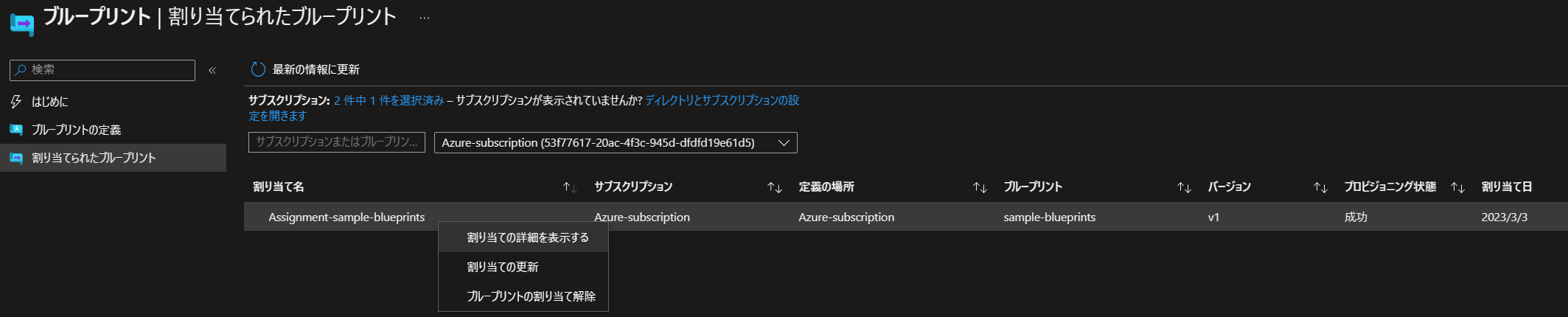The image size is (1568, 317).
Task: Click the Blueprints service icon in header
Action: click(x=21, y=24)
